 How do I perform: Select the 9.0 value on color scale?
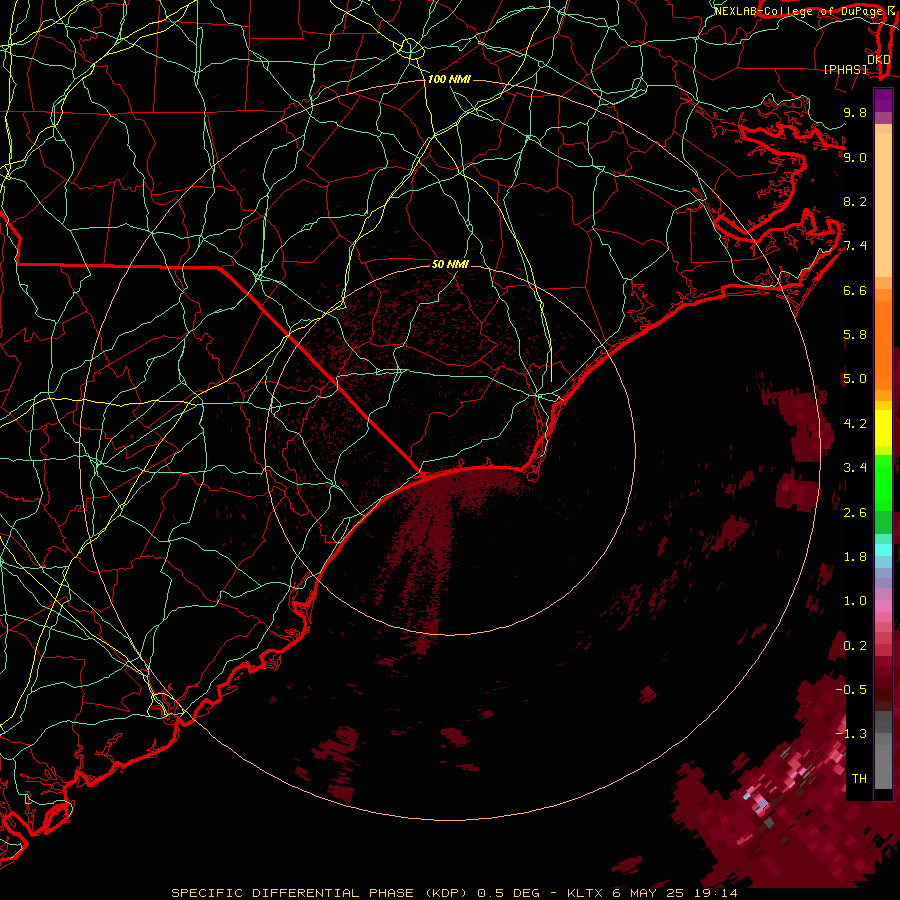coord(855,157)
